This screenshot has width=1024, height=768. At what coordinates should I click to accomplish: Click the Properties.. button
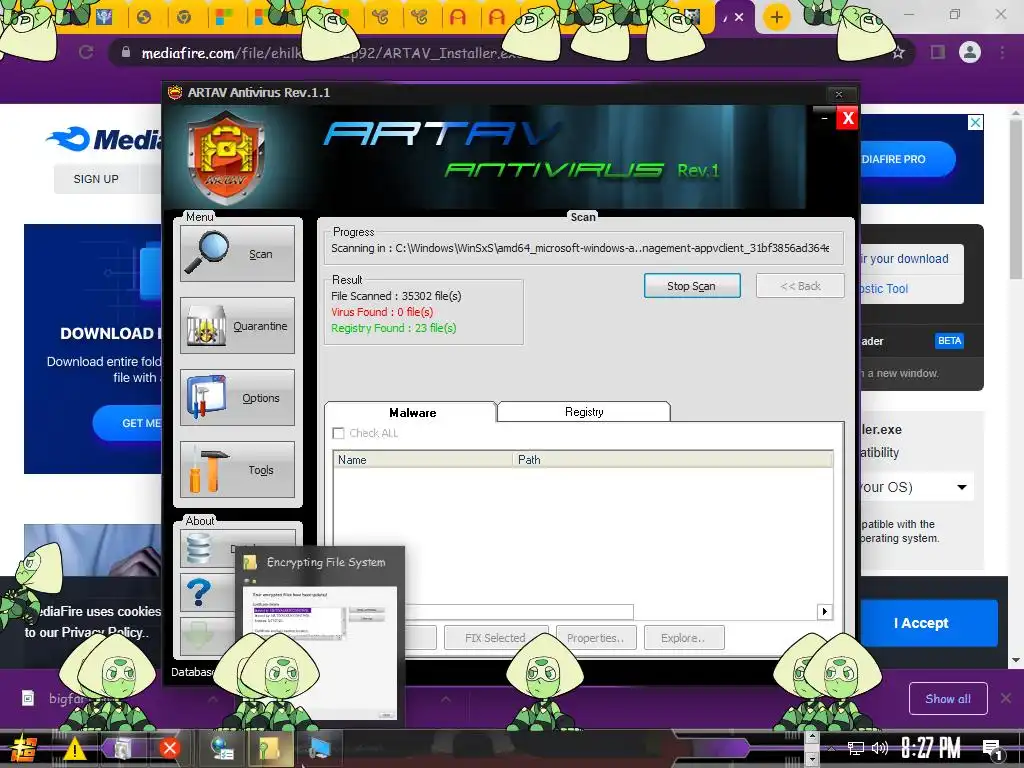[596, 637]
